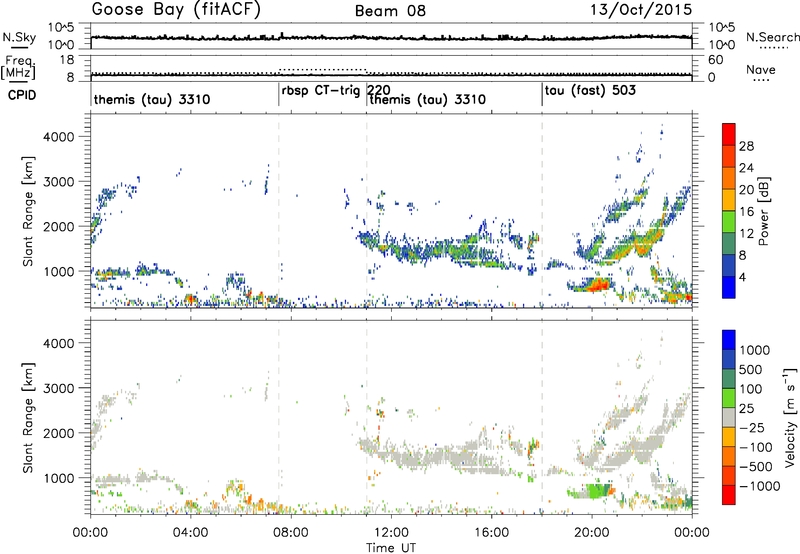Screen dimensions: 800x554
Task: Click the 'Goose Bay (fitACF)' title text
Action: tap(176, 10)
